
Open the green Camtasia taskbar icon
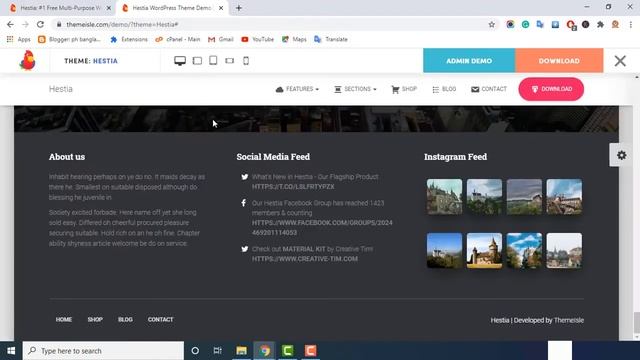point(287,351)
